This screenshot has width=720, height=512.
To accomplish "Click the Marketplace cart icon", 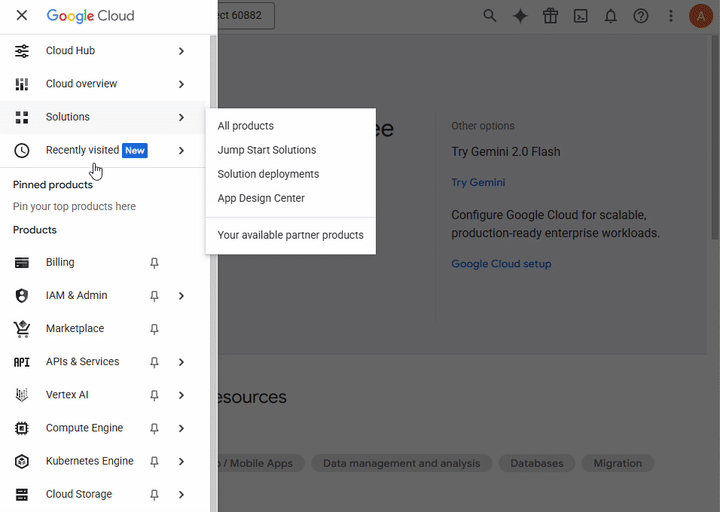I will (x=22, y=329).
